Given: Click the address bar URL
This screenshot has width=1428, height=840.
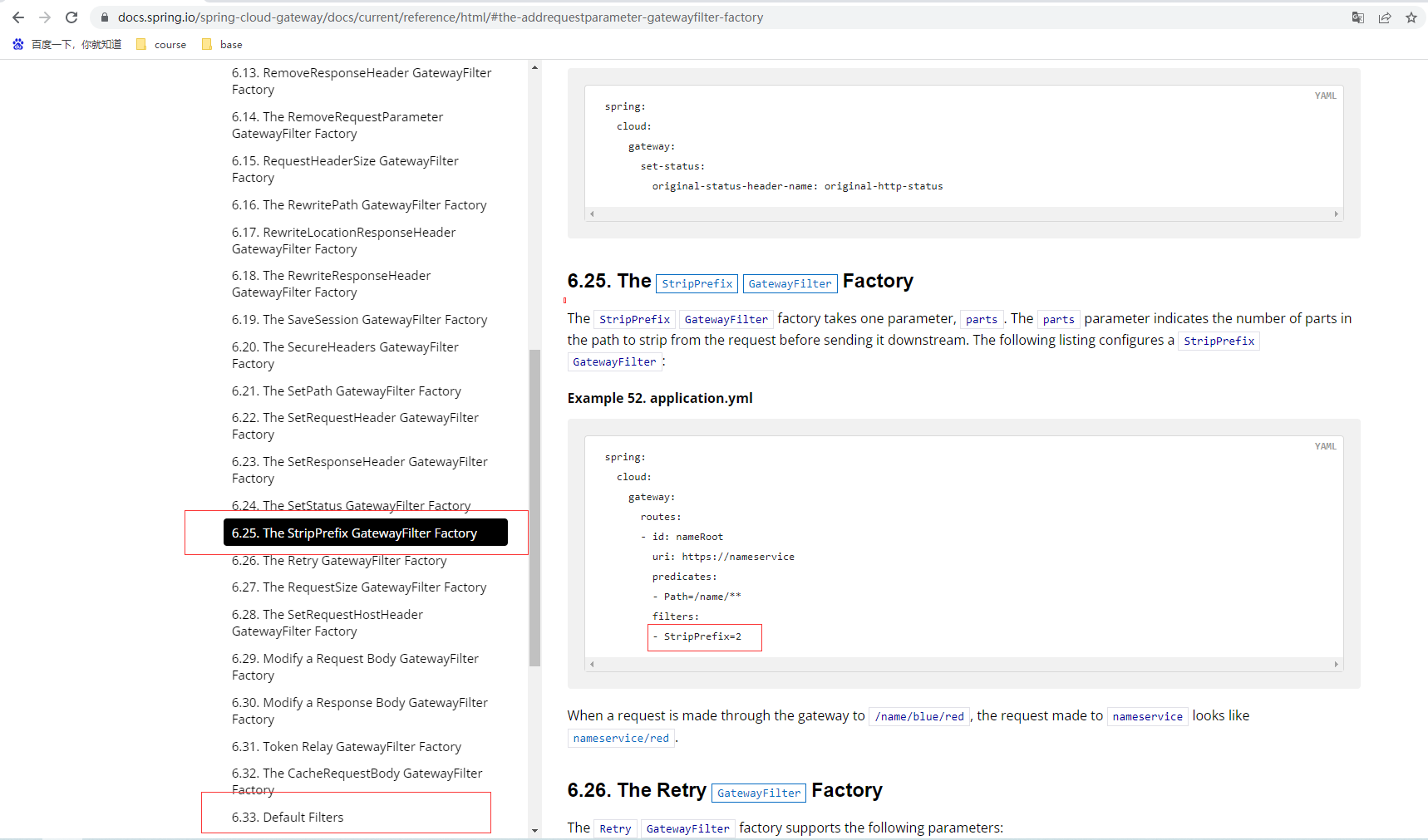Looking at the screenshot, I should [x=441, y=17].
